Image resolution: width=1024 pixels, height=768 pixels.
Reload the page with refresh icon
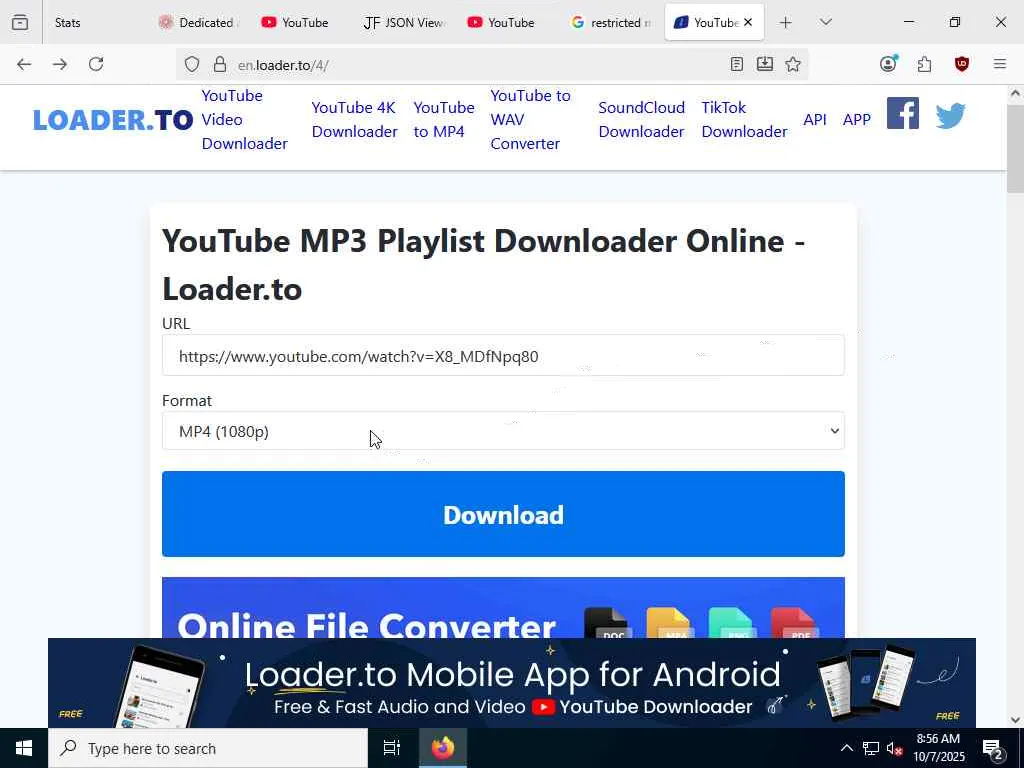(x=96, y=64)
